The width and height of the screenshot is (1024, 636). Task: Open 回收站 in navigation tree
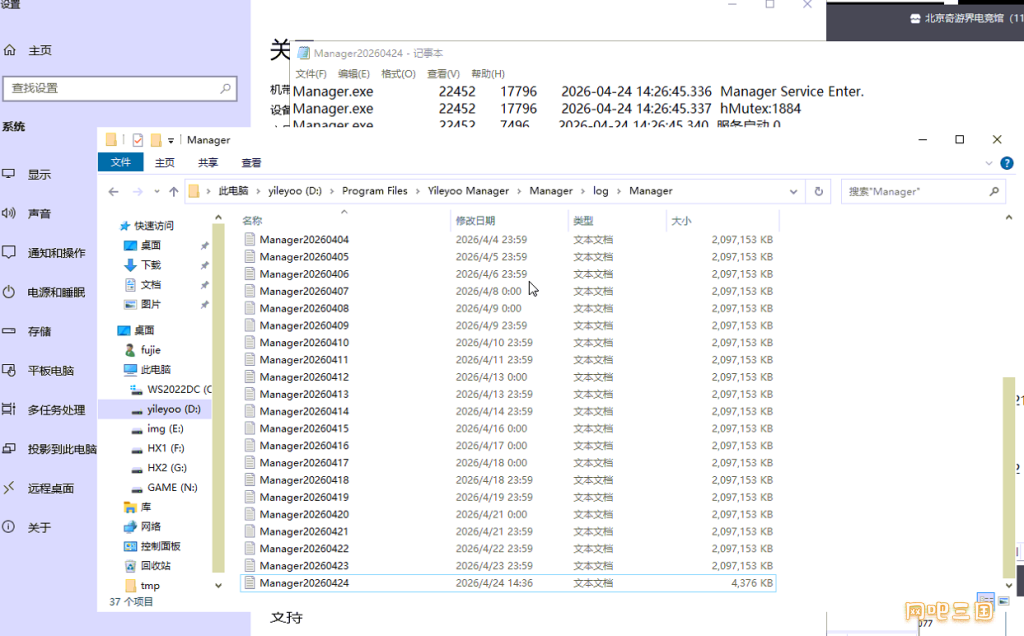point(155,566)
